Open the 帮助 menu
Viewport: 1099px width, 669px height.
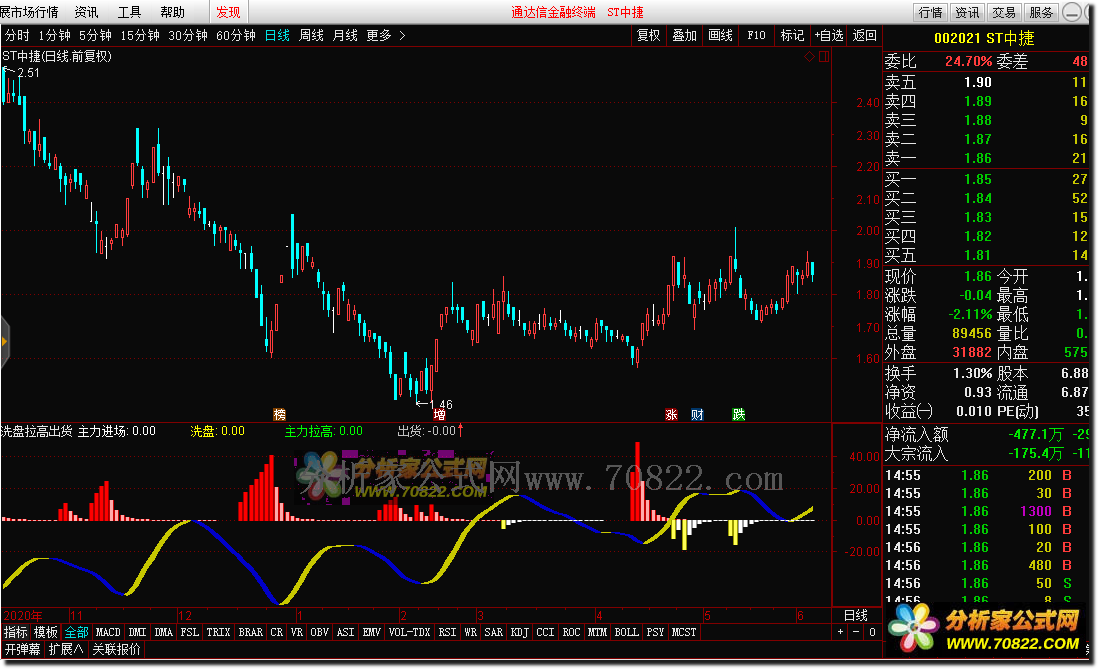tap(172, 12)
